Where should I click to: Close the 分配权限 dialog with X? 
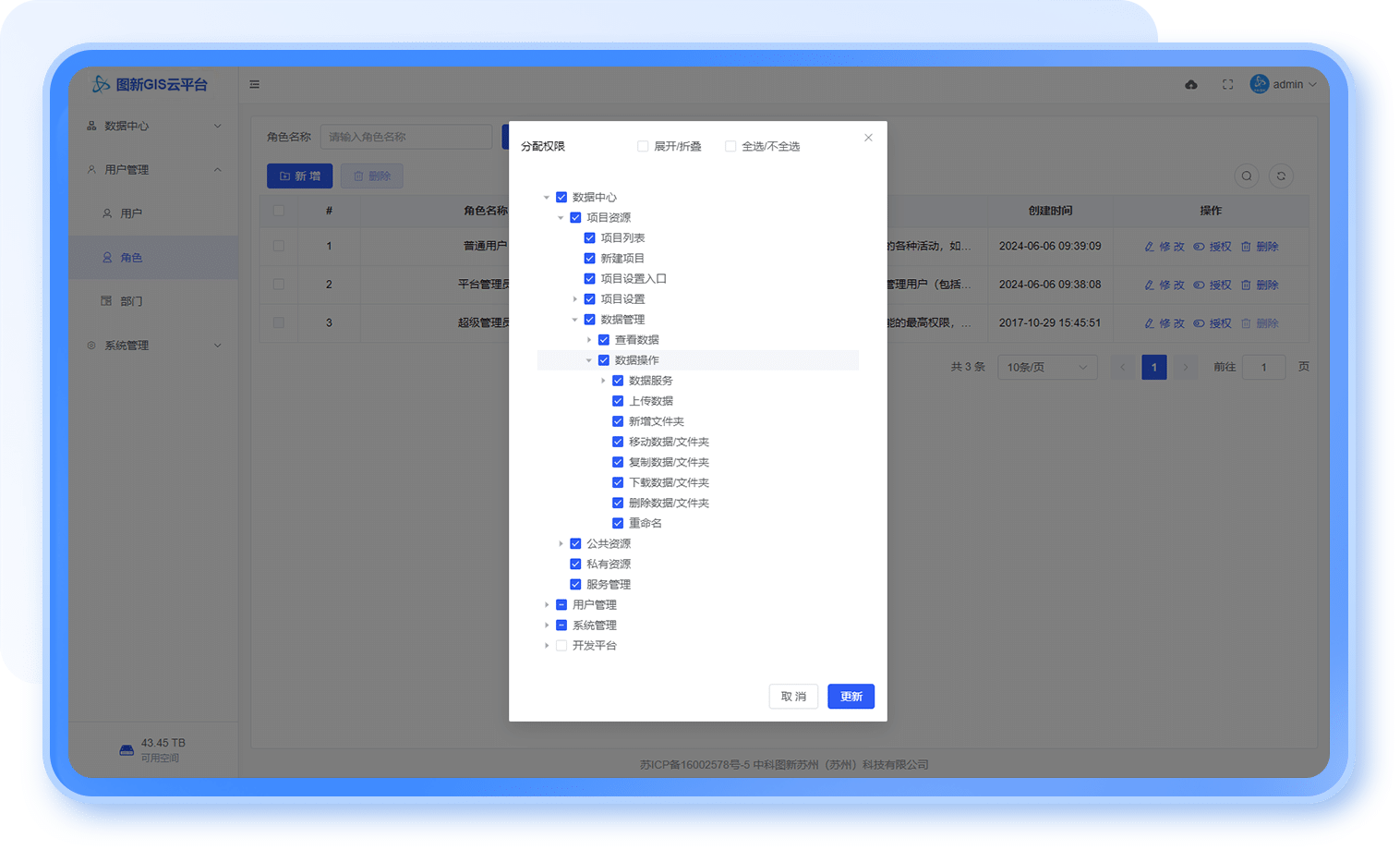click(868, 138)
